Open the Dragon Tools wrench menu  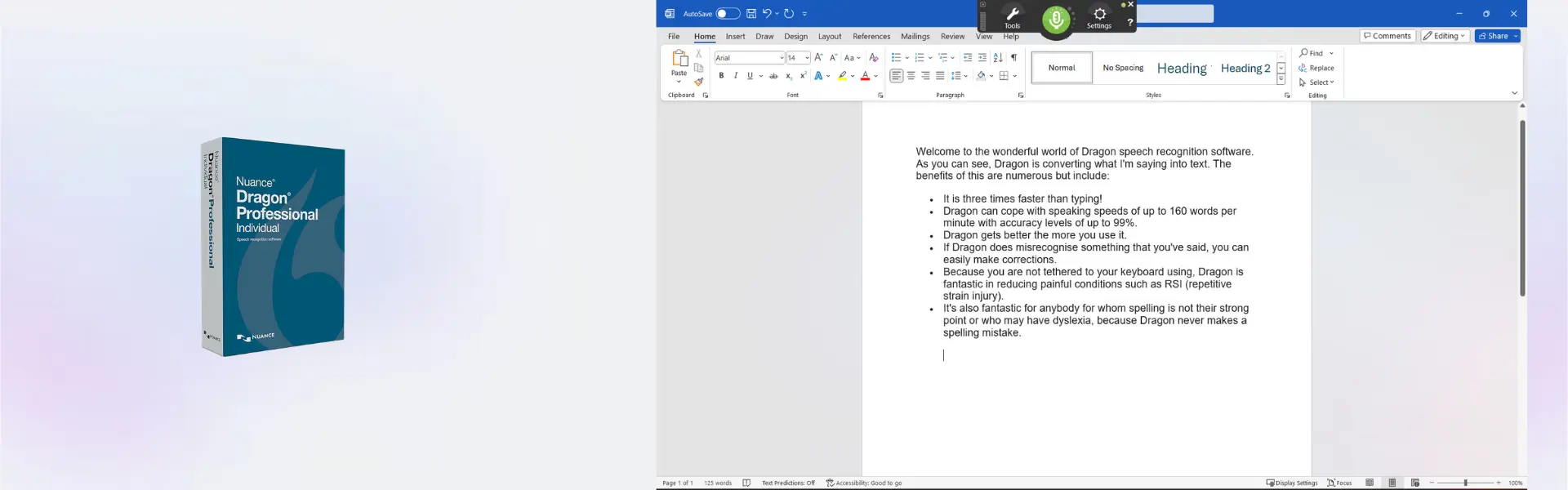click(1012, 17)
